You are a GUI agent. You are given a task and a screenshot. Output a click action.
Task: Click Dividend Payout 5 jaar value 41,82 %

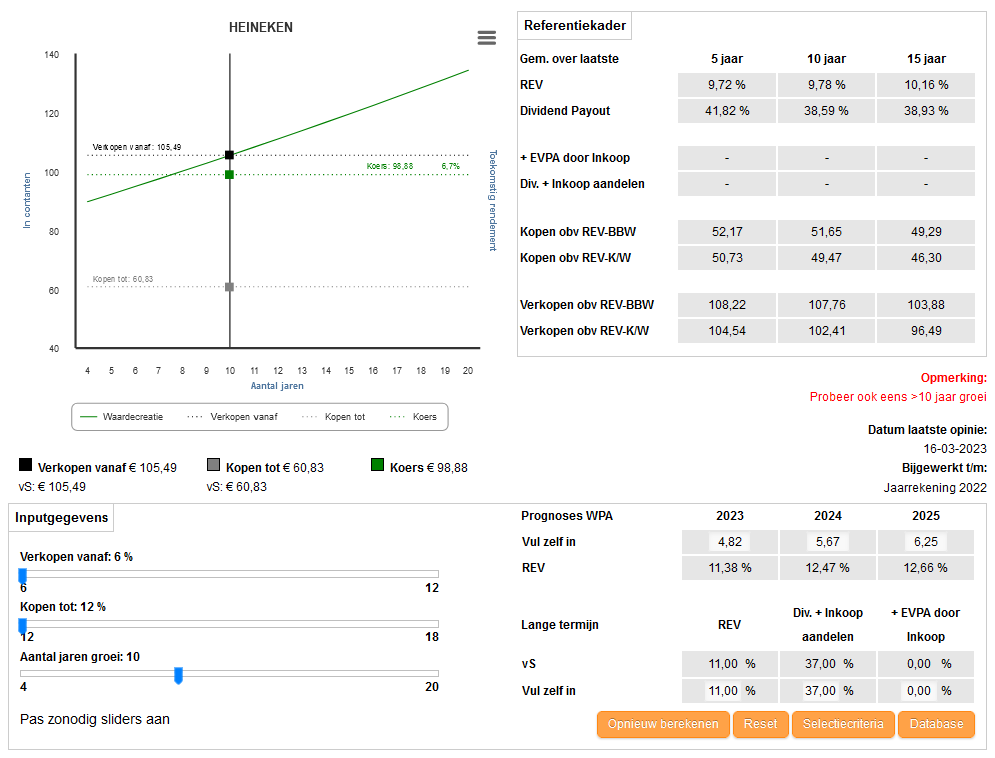727,111
